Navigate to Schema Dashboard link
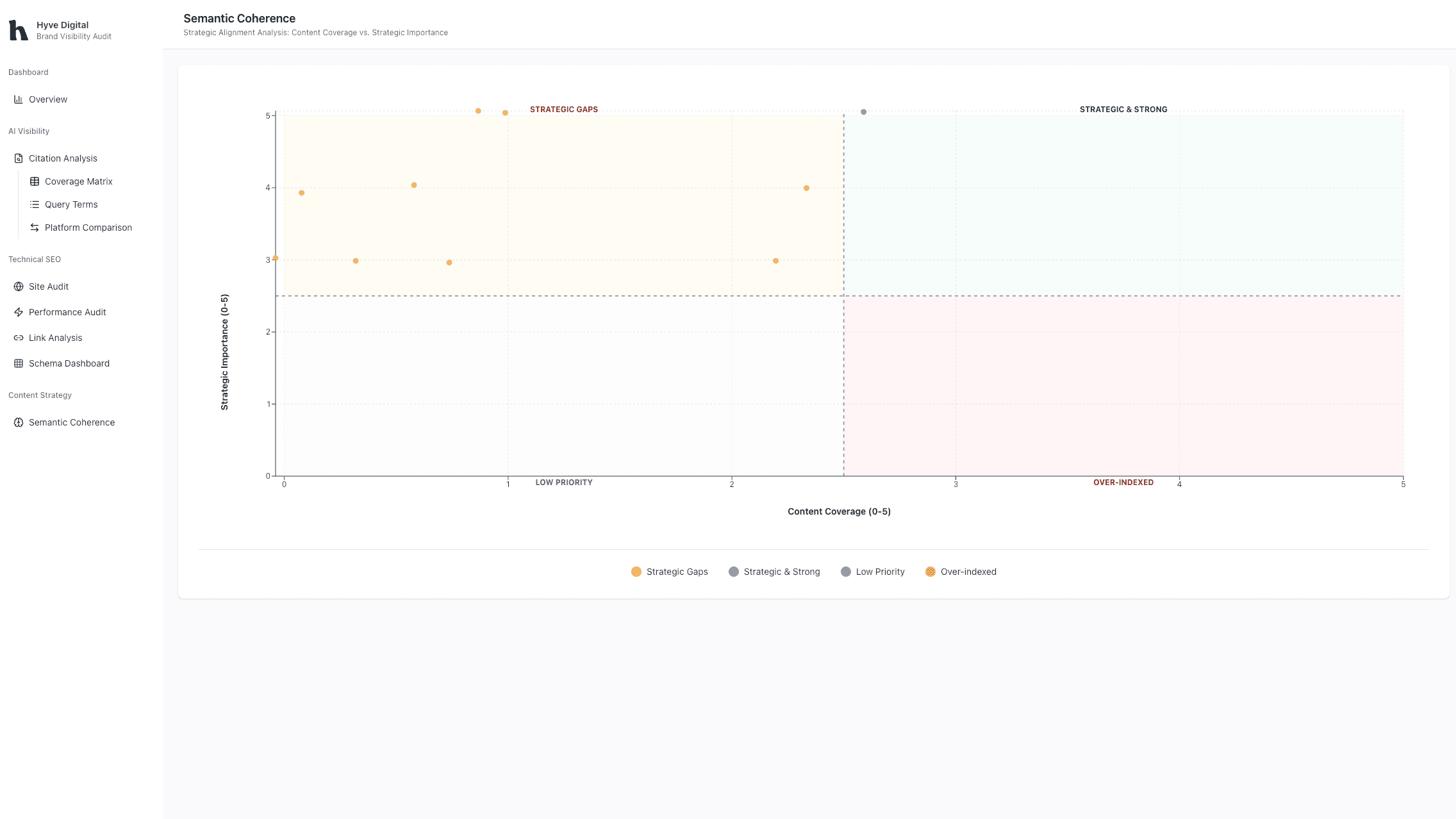Image resolution: width=1456 pixels, height=819 pixels. [69, 363]
